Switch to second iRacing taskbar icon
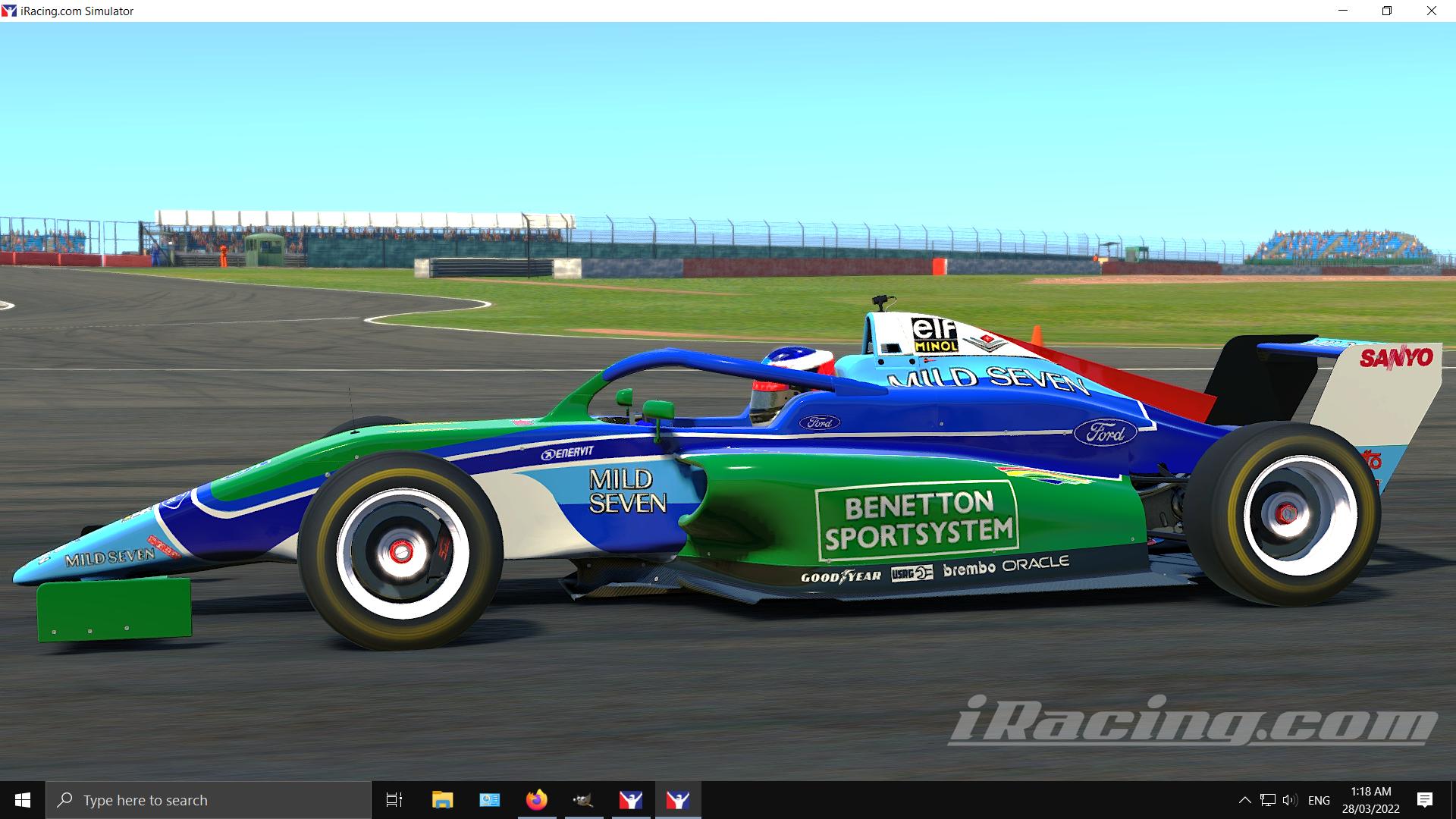The height and width of the screenshot is (819, 1456). pos(678,800)
